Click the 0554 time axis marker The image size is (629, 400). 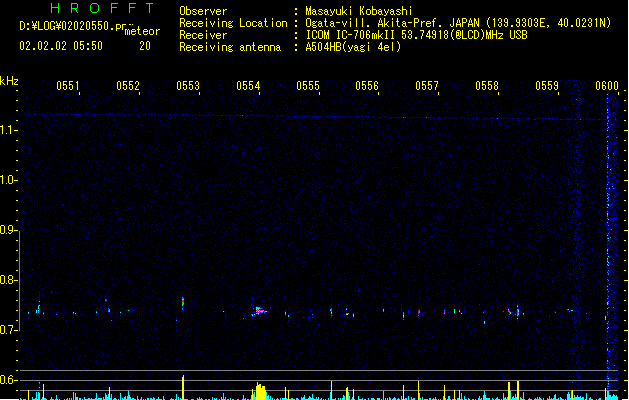[248, 86]
